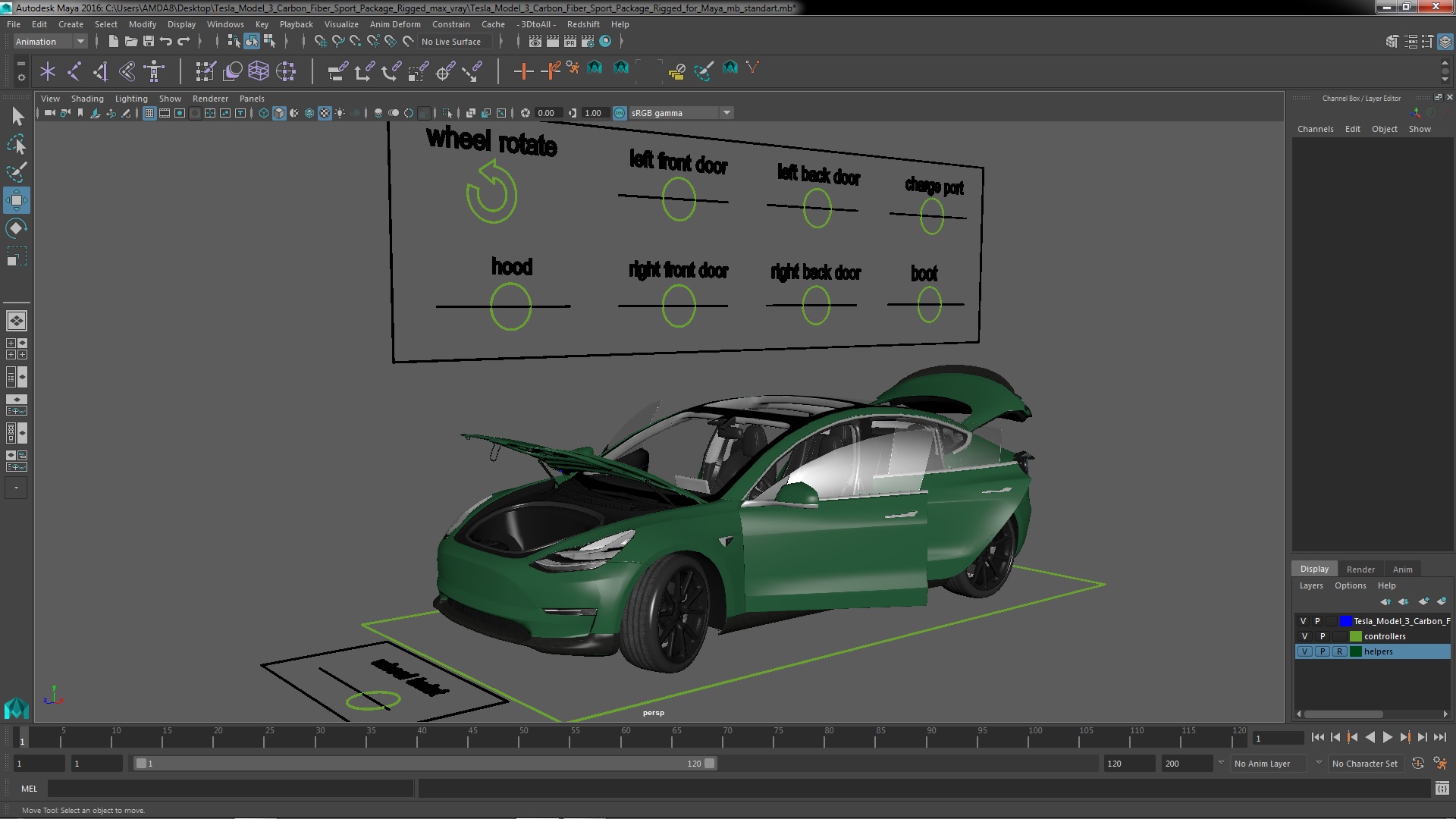The height and width of the screenshot is (819, 1456).
Task: Click the No Live Surface field
Action: pyautogui.click(x=455, y=42)
